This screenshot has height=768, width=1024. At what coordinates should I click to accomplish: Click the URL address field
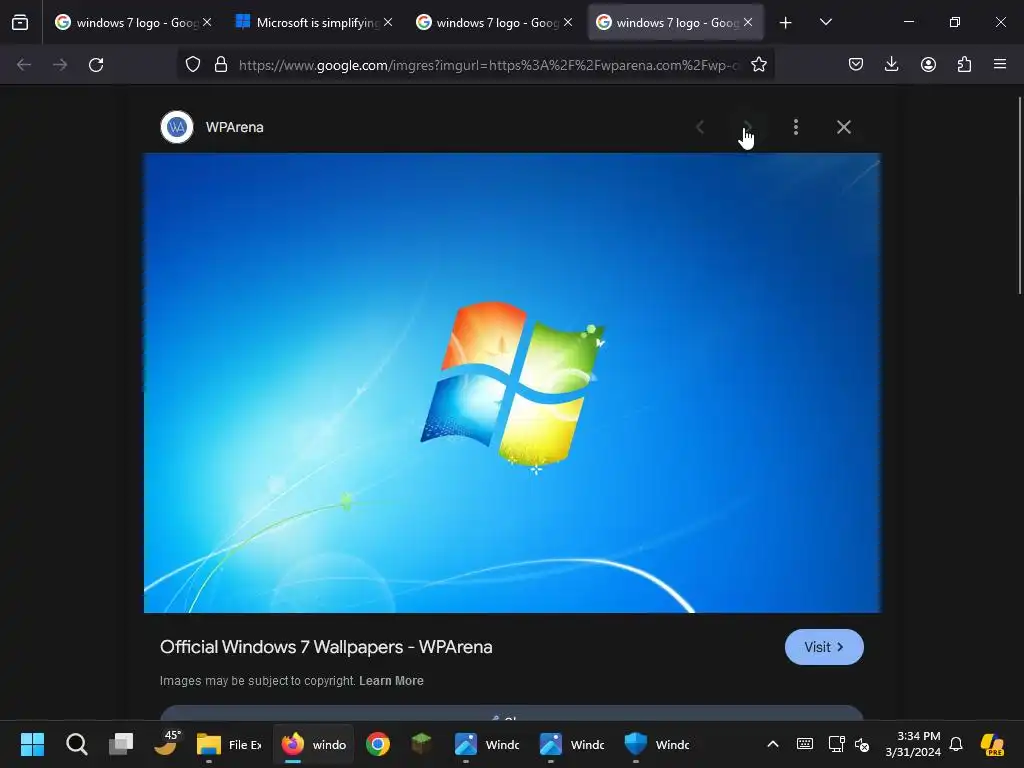[x=488, y=65]
